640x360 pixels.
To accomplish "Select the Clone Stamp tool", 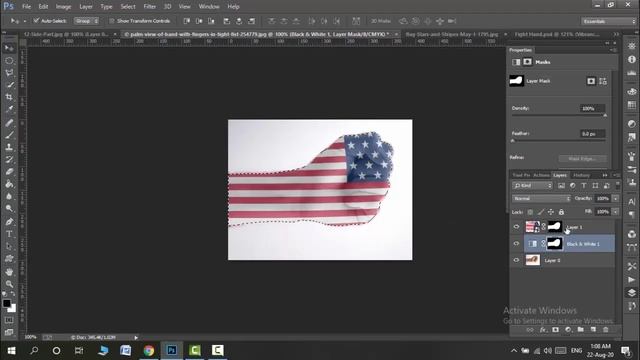I will coord(9,147).
